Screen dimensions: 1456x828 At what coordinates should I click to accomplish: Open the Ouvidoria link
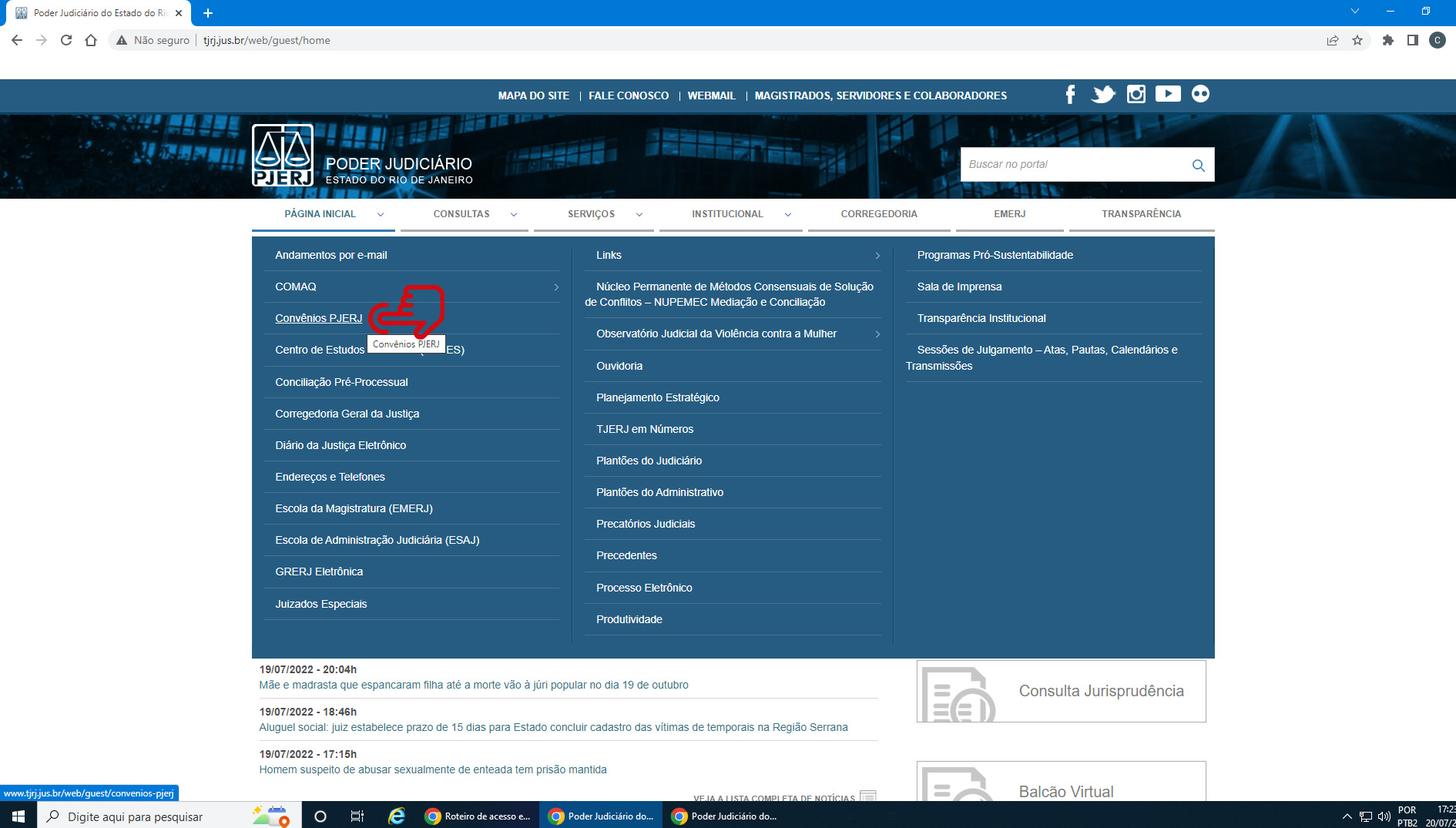pyautogui.click(x=619, y=366)
